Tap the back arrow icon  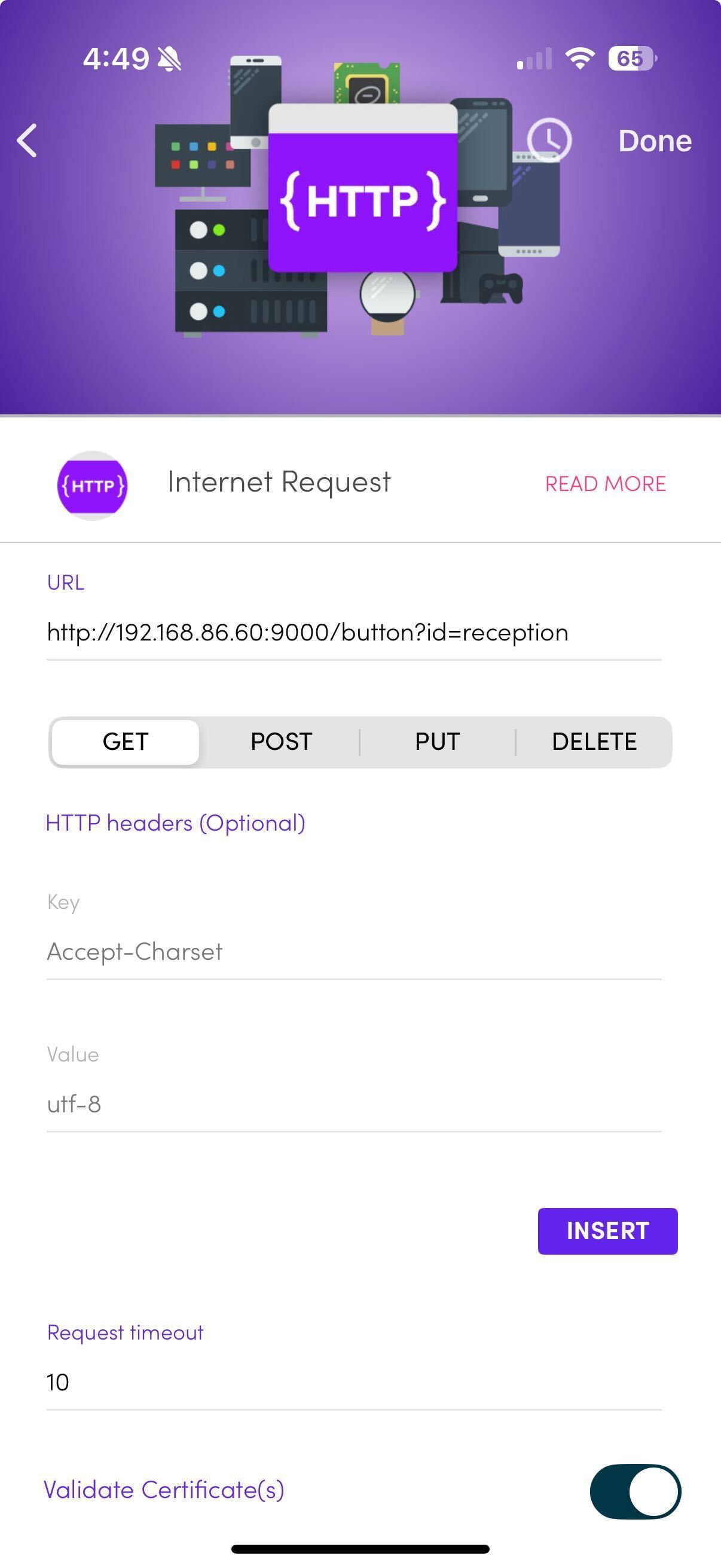pos(28,141)
